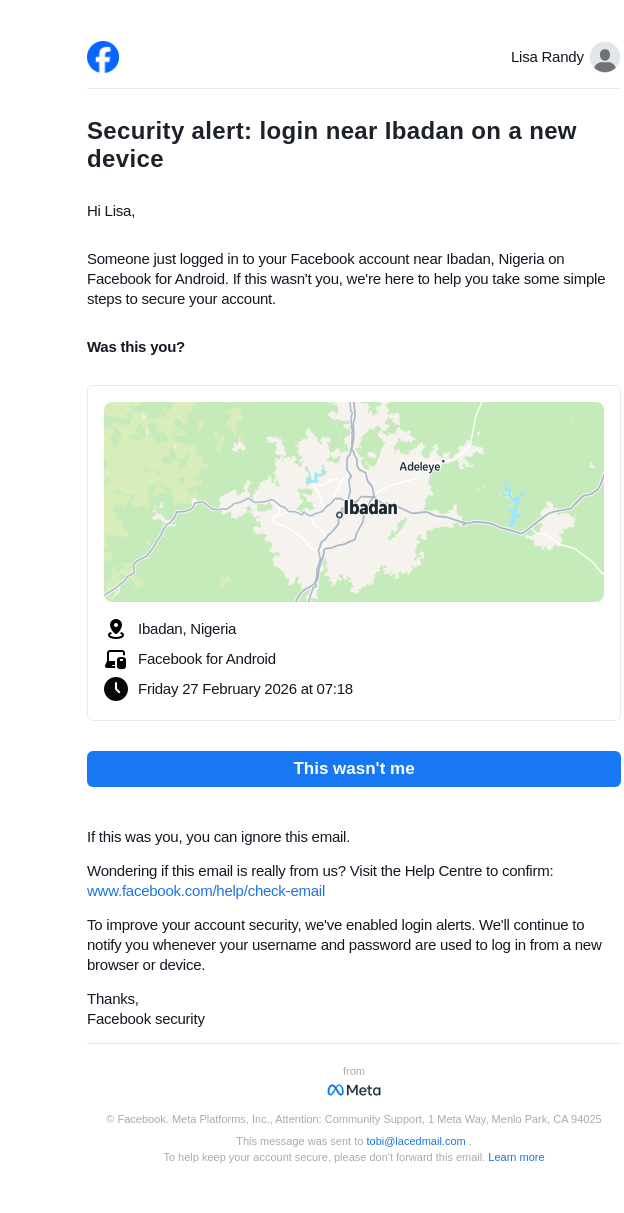Viewport: 624px width, 1213px height.
Task: Click the "Lisa Randy" name text
Action: click(x=547, y=57)
